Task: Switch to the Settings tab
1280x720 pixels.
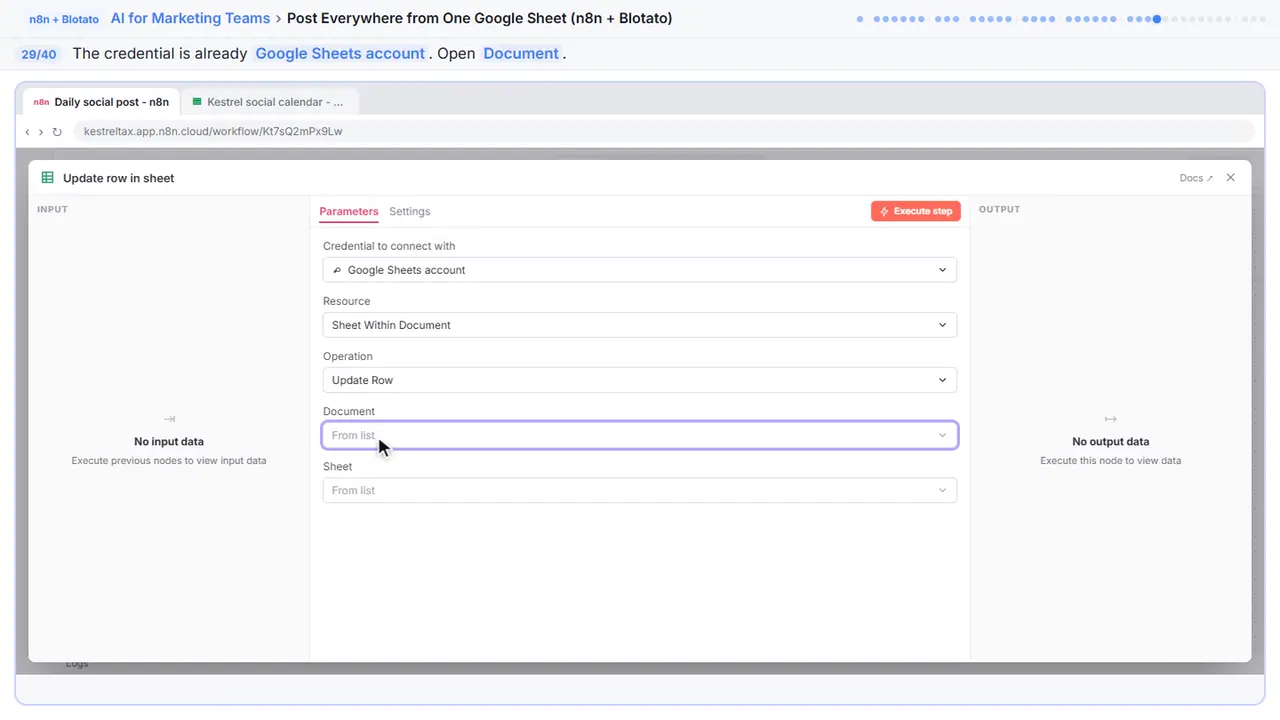Action: pos(410,211)
